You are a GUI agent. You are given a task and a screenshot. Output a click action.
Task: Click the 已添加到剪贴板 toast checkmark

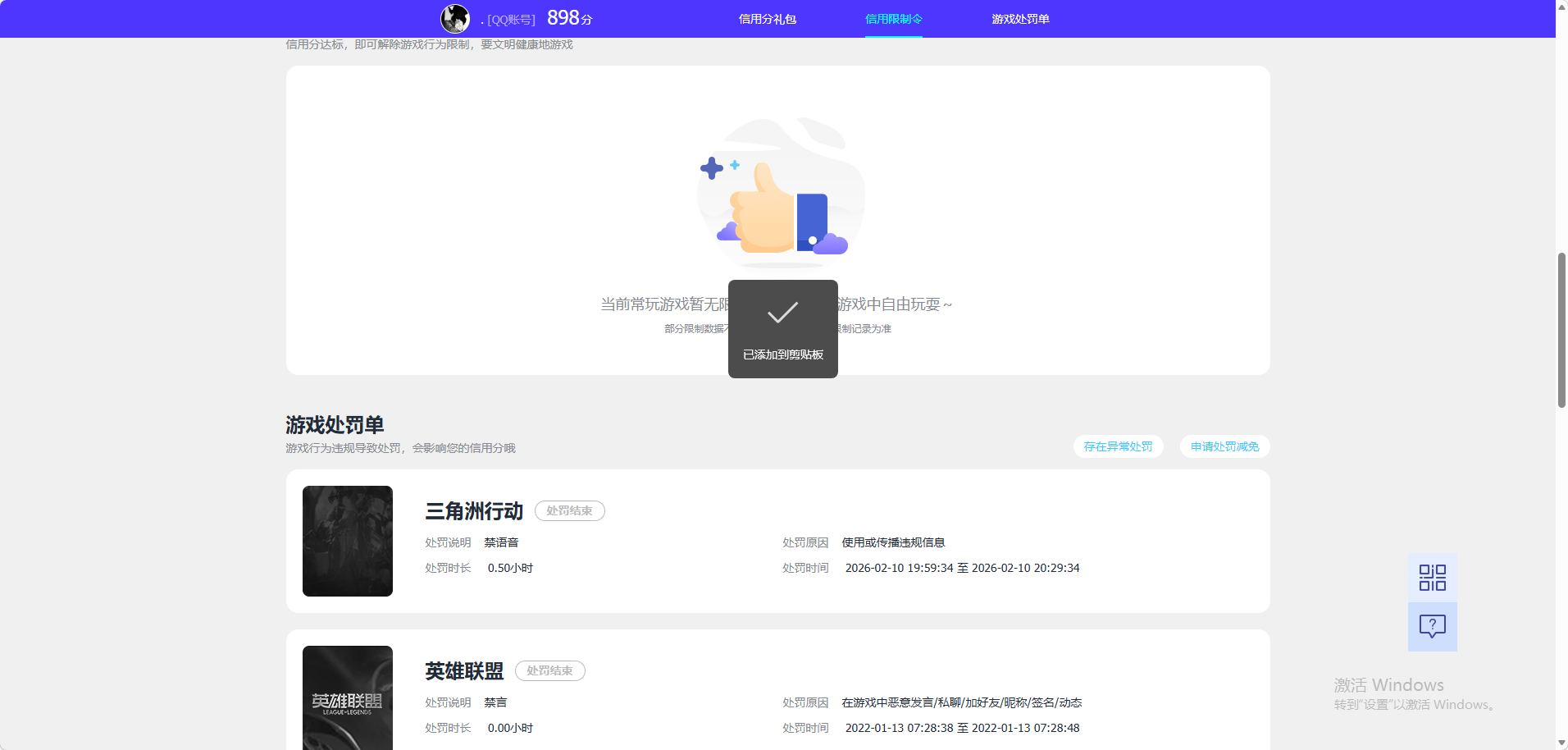(x=782, y=313)
